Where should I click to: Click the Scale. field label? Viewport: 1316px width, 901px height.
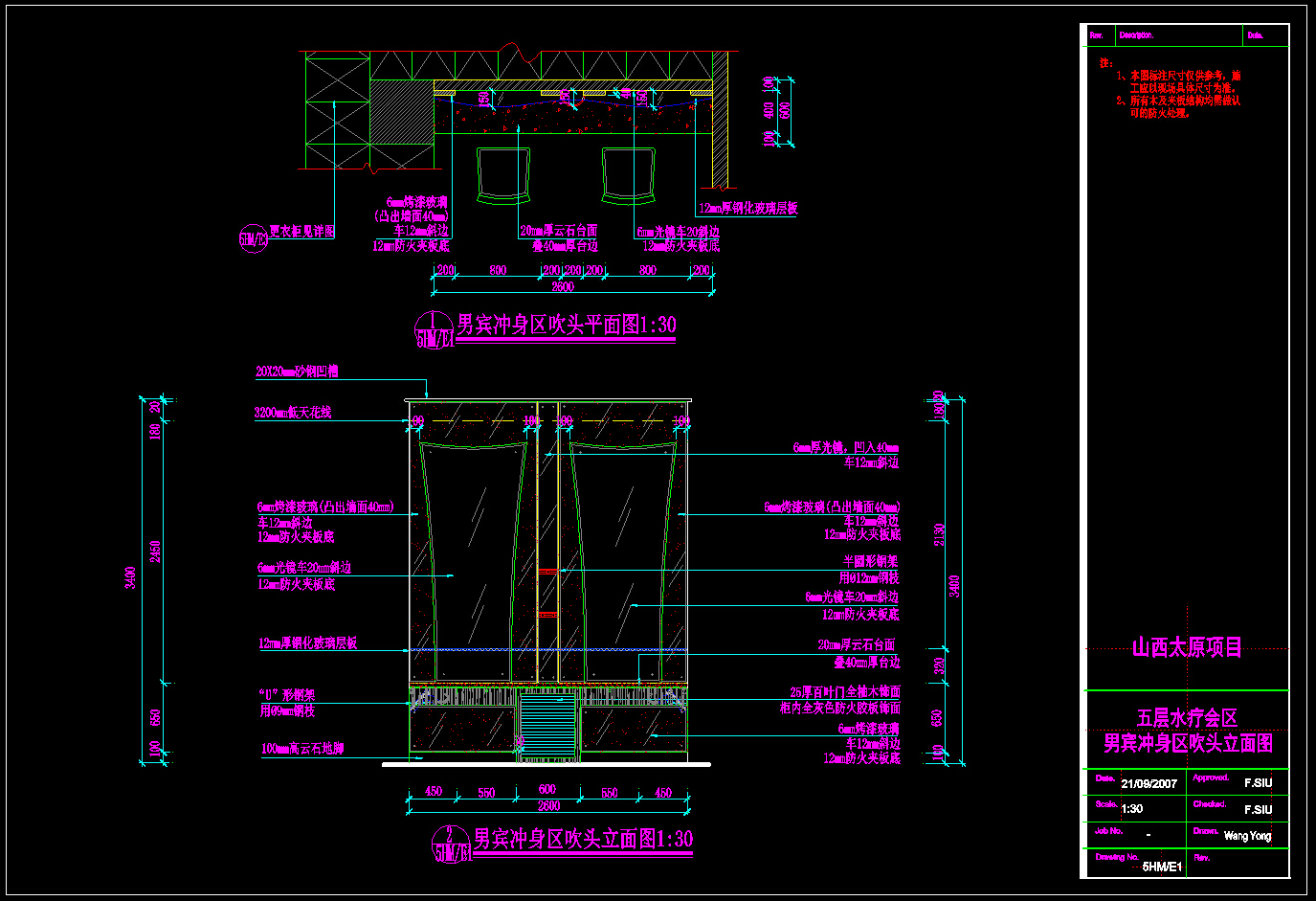1105,804
